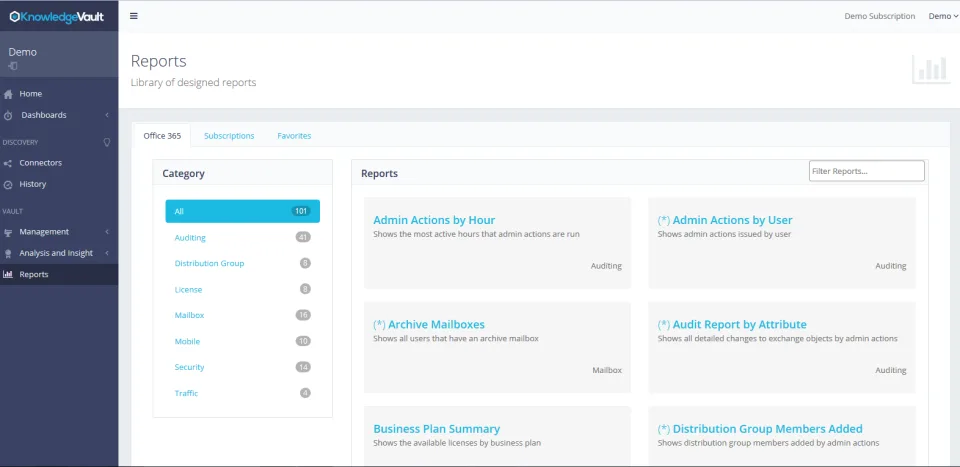Click the 14 badge beside Security
The height and width of the screenshot is (467, 960).
pyautogui.click(x=303, y=367)
